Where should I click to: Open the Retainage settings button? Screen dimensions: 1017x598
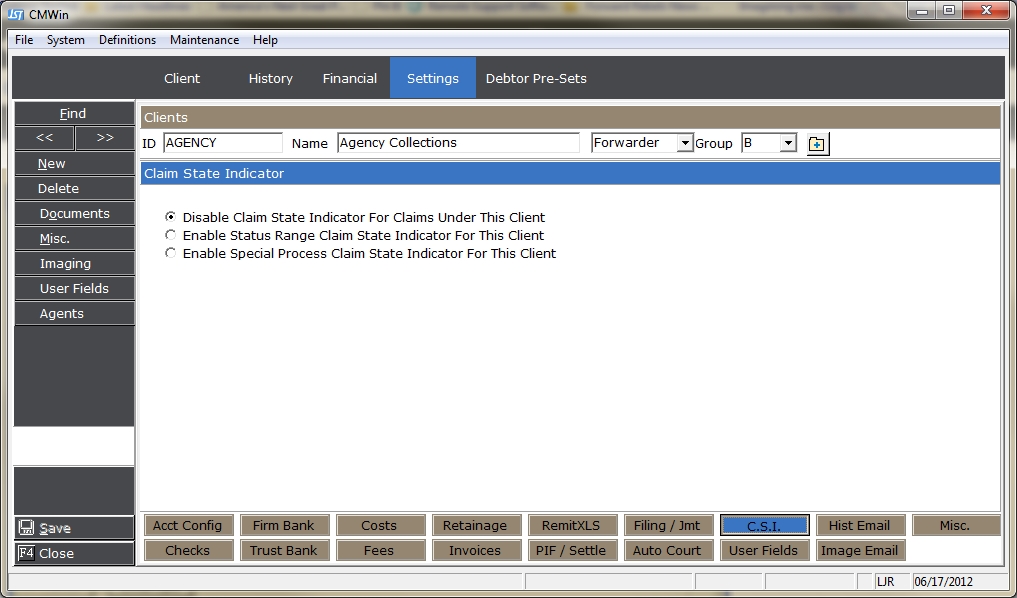(x=475, y=525)
